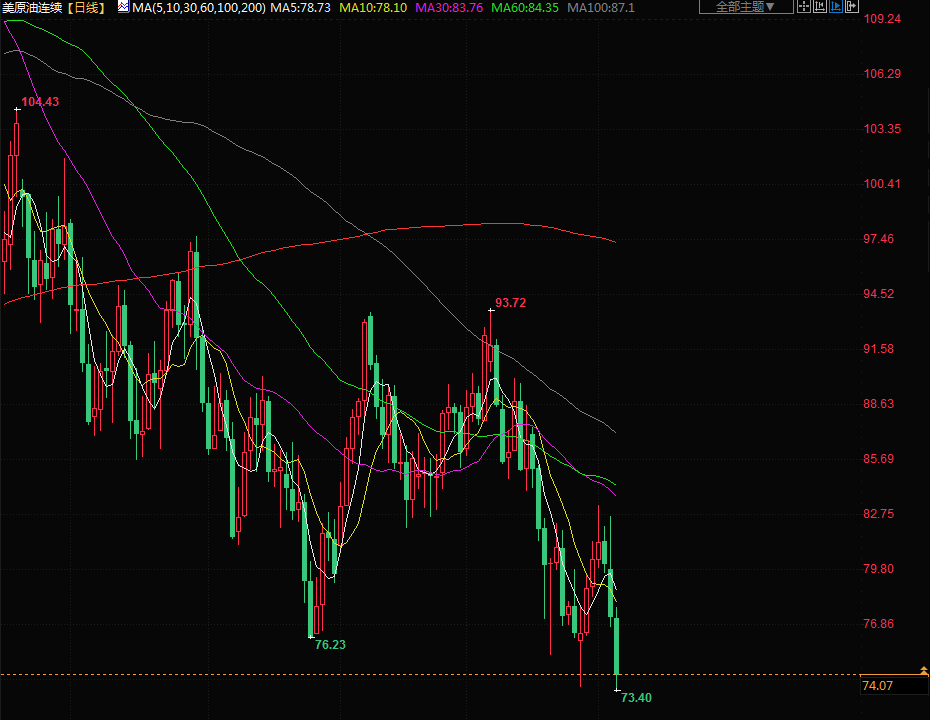Click the second toolbar icon with vertical bars

(x=820, y=7)
